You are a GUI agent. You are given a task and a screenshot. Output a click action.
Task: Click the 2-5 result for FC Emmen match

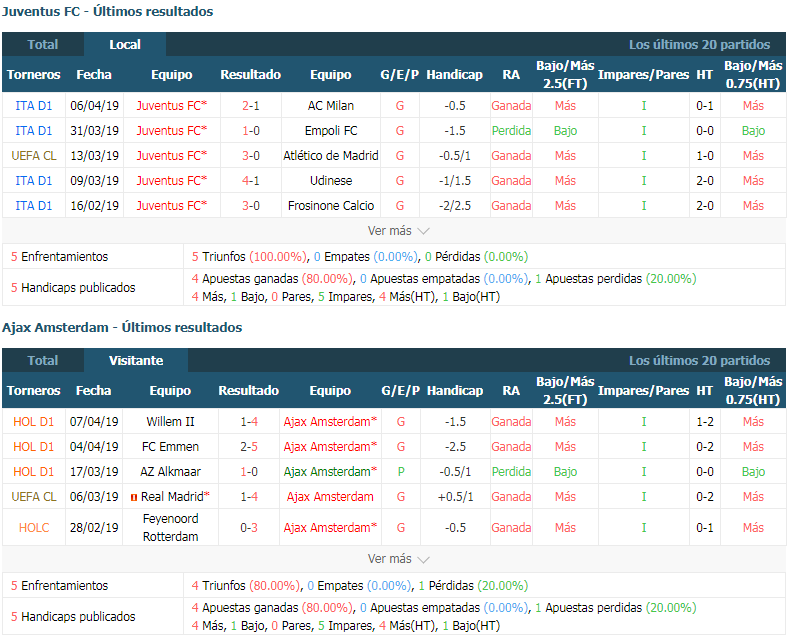(249, 447)
